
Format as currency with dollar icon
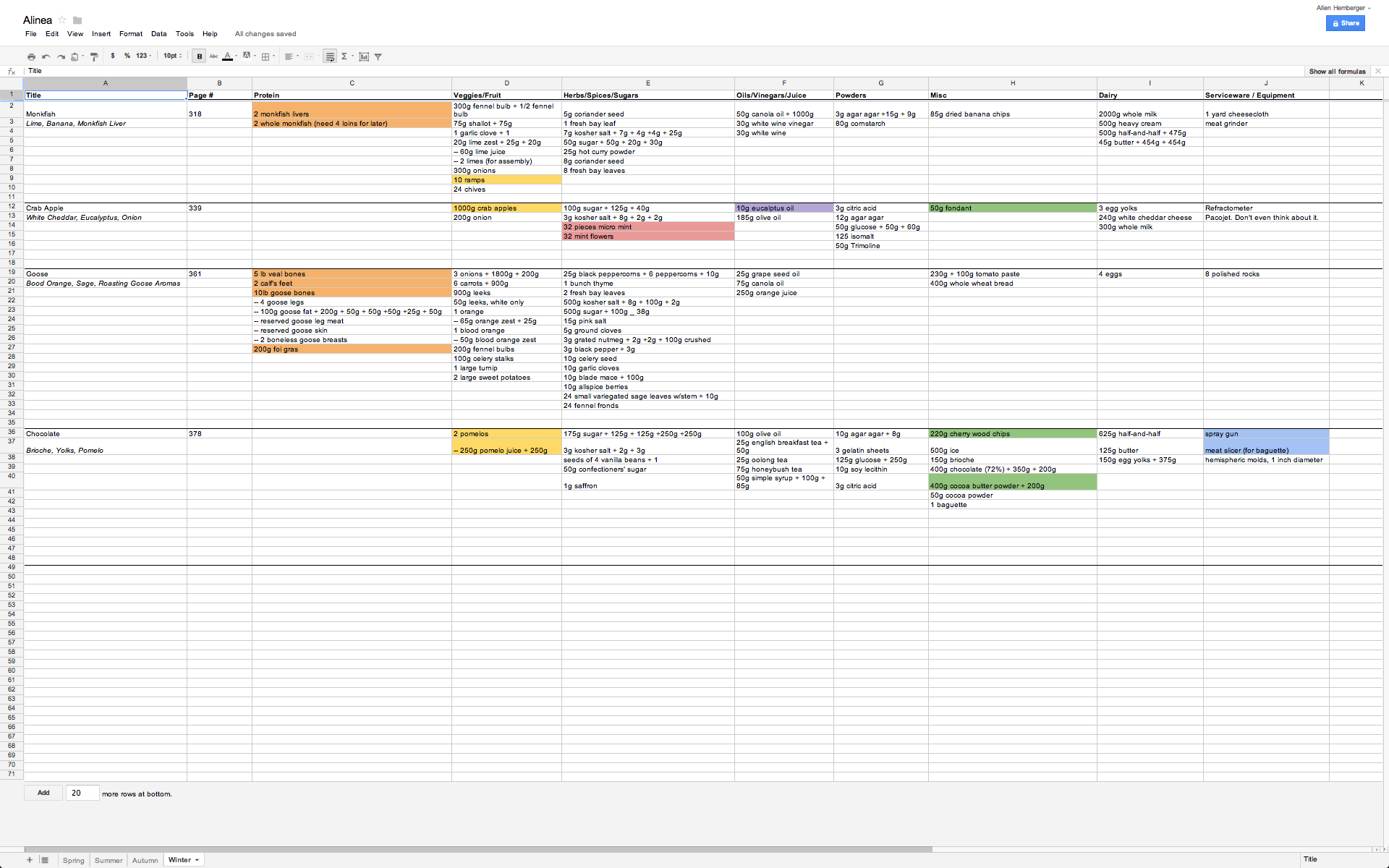[x=113, y=56]
